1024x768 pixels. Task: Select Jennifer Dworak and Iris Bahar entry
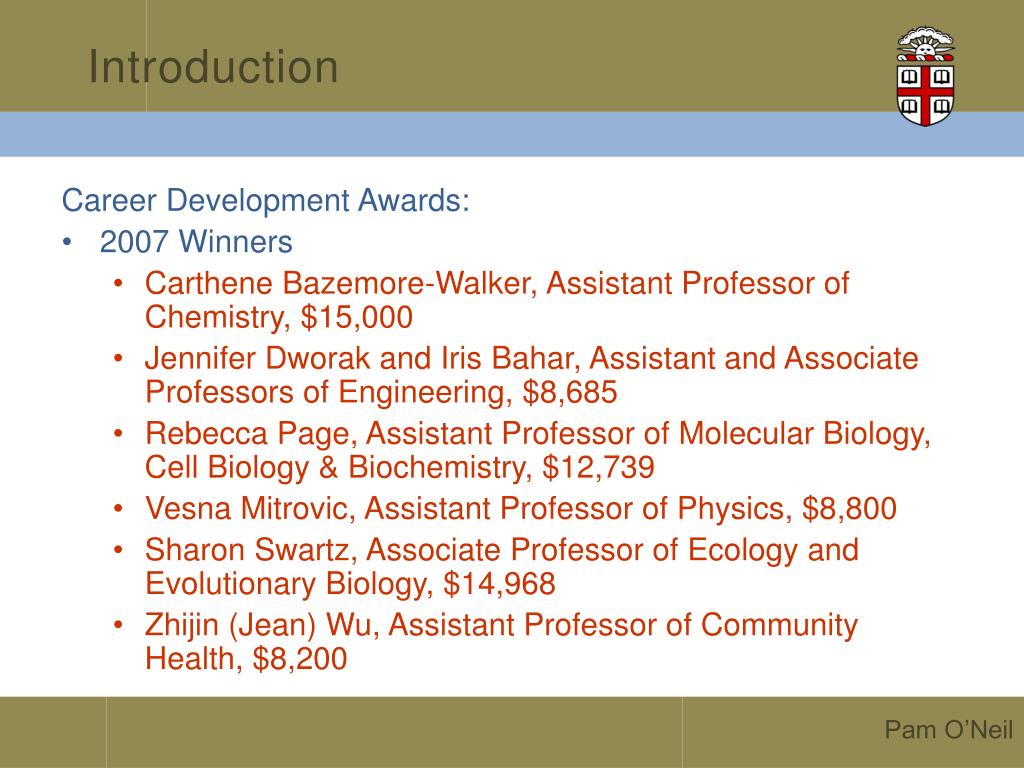click(532, 376)
